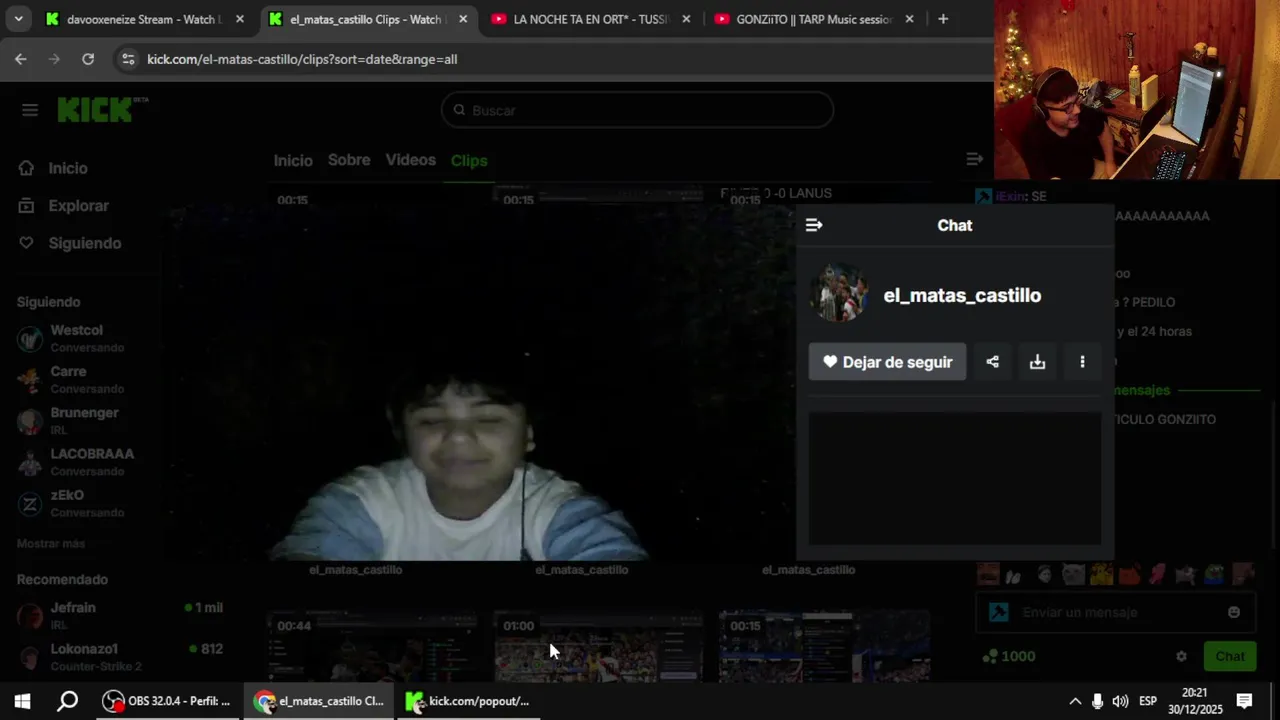Image resolution: width=1280 pixels, height=720 pixels.
Task: Open OBS 32.0.4 from taskbar
Action: click(168, 701)
